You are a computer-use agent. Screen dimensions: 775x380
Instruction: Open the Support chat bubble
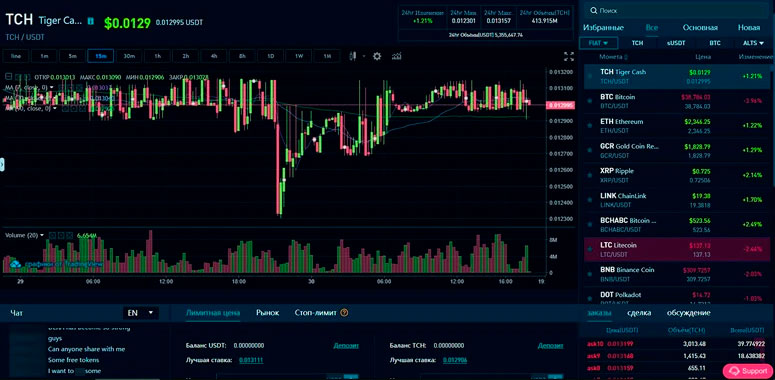click(748, 371)
